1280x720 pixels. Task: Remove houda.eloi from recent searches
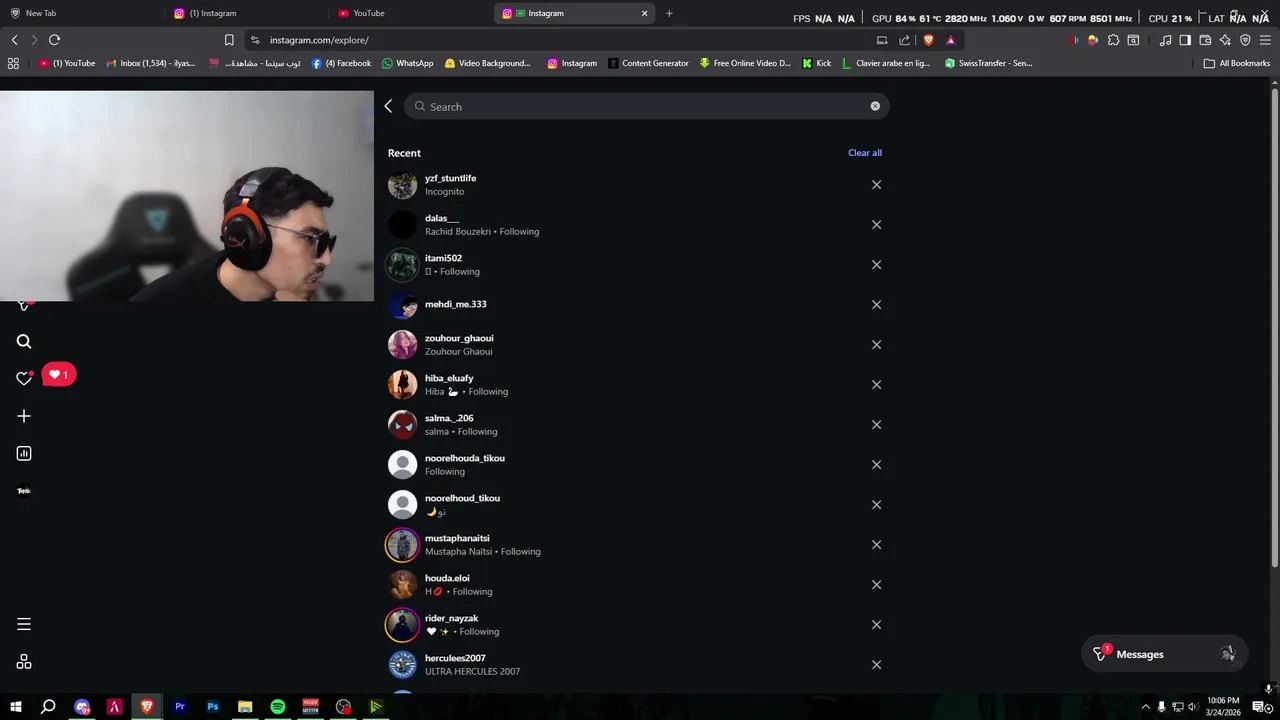click(876, 585)
